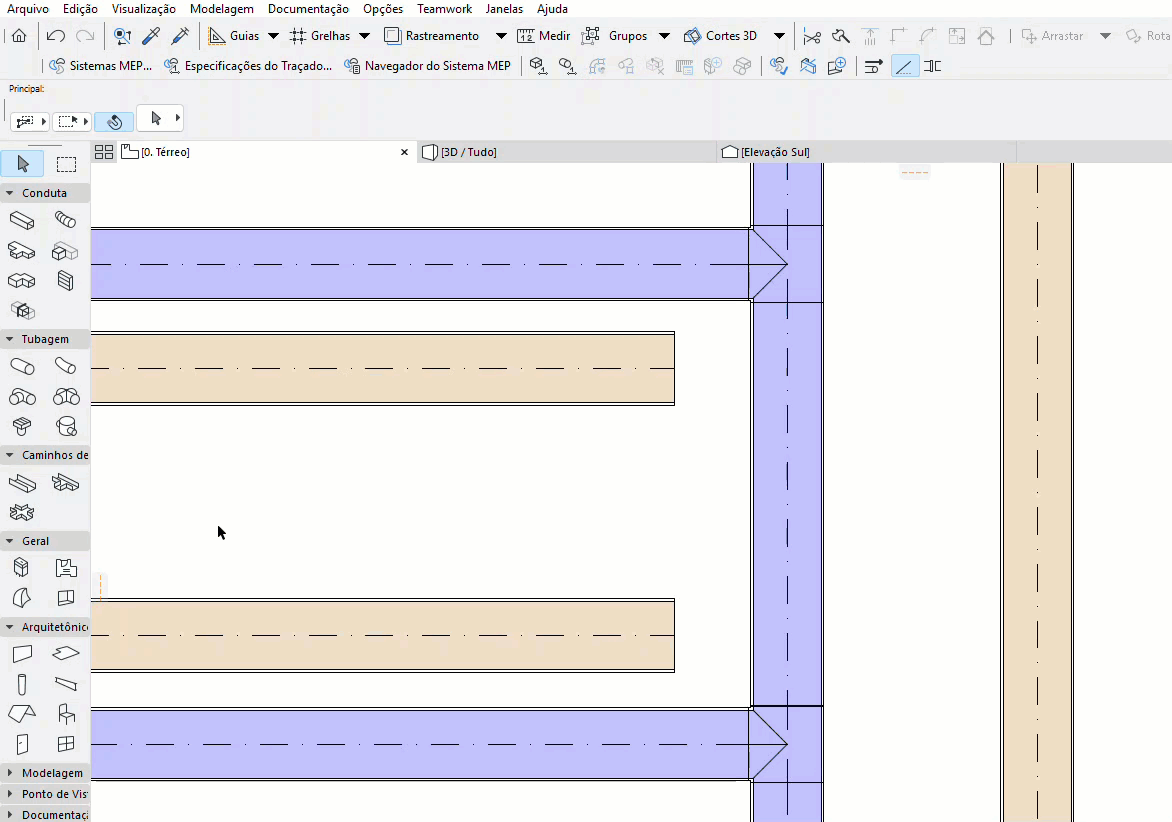Select a pipe tool under Tubagem

(x=22, y=366)
